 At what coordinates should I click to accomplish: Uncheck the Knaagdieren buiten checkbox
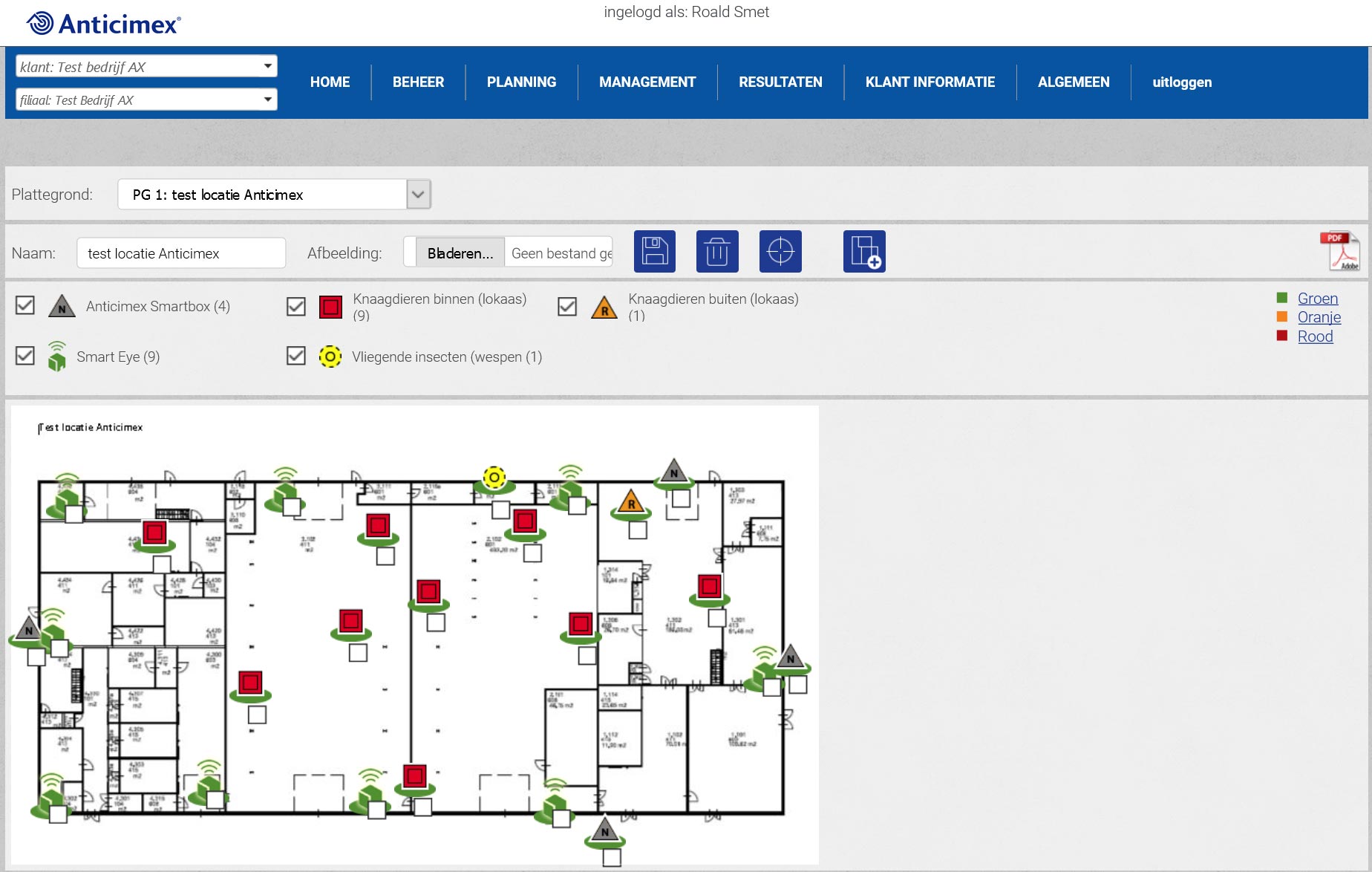(x=567, y=306)
